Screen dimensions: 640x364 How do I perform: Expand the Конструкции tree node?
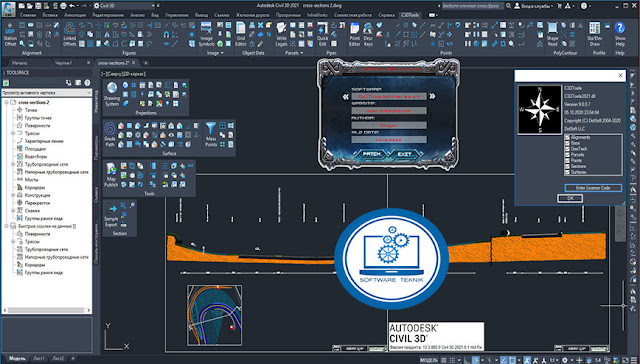pyautogui.click(x=13, y=195)
